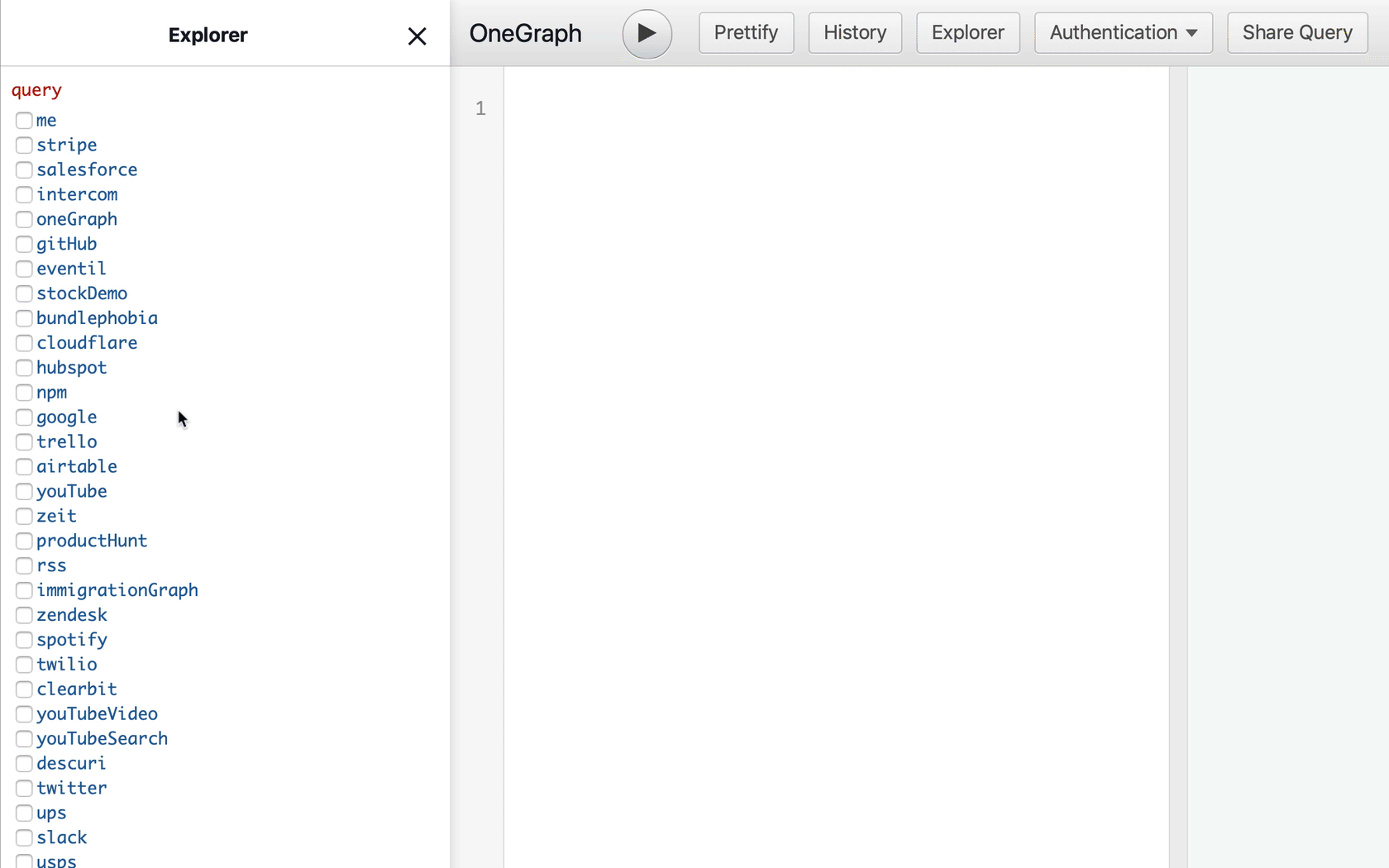
Task: Check the immigrationGraph field checkbox
Action: 24,591
